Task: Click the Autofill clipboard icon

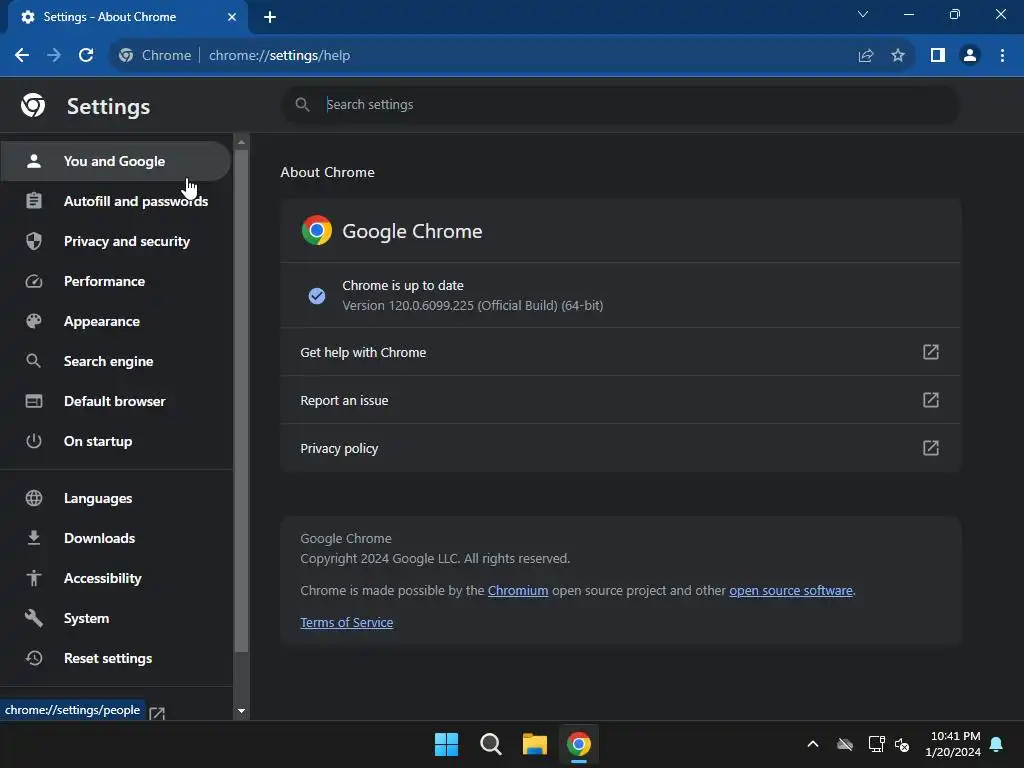Action: pyautogui.click(x=34, y=201)
